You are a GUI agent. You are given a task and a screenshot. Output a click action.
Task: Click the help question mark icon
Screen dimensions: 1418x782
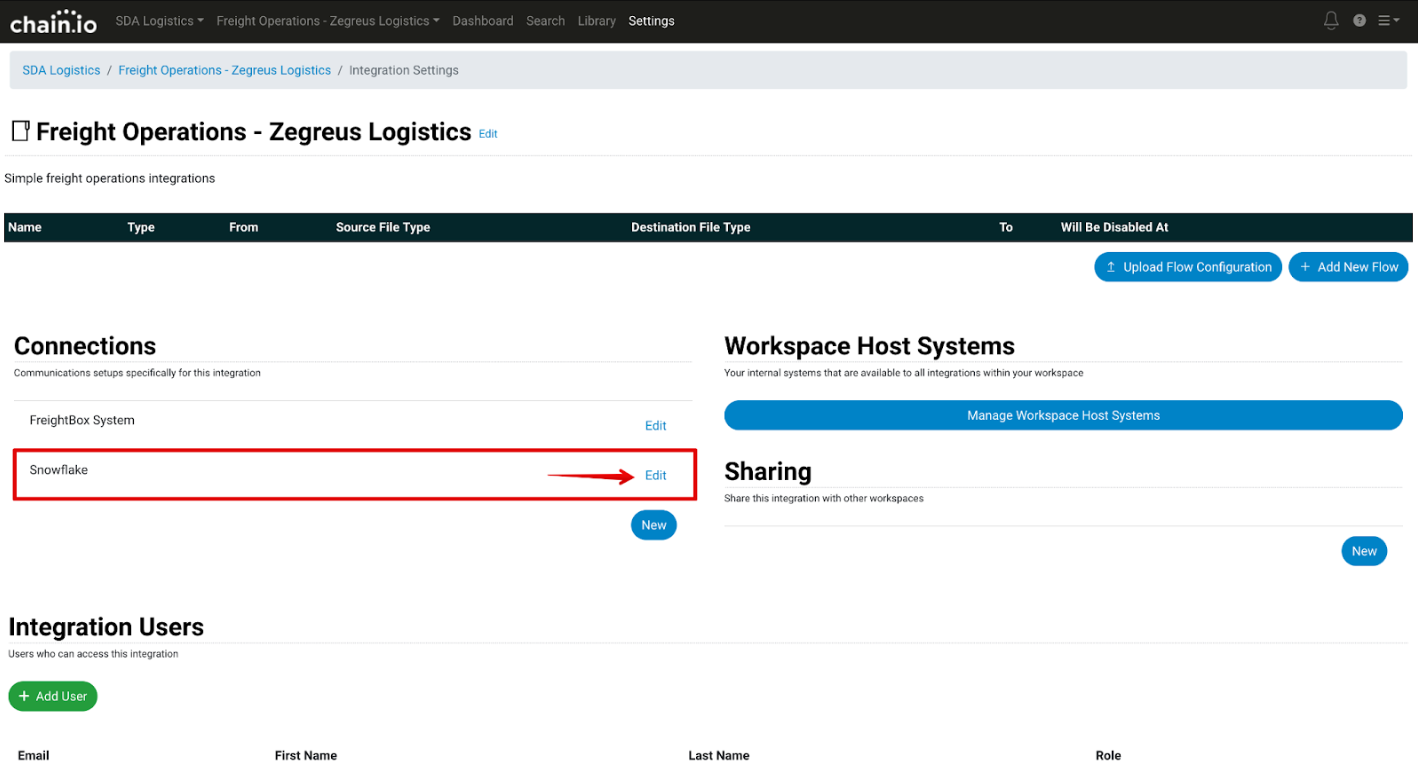(1359, 20)
